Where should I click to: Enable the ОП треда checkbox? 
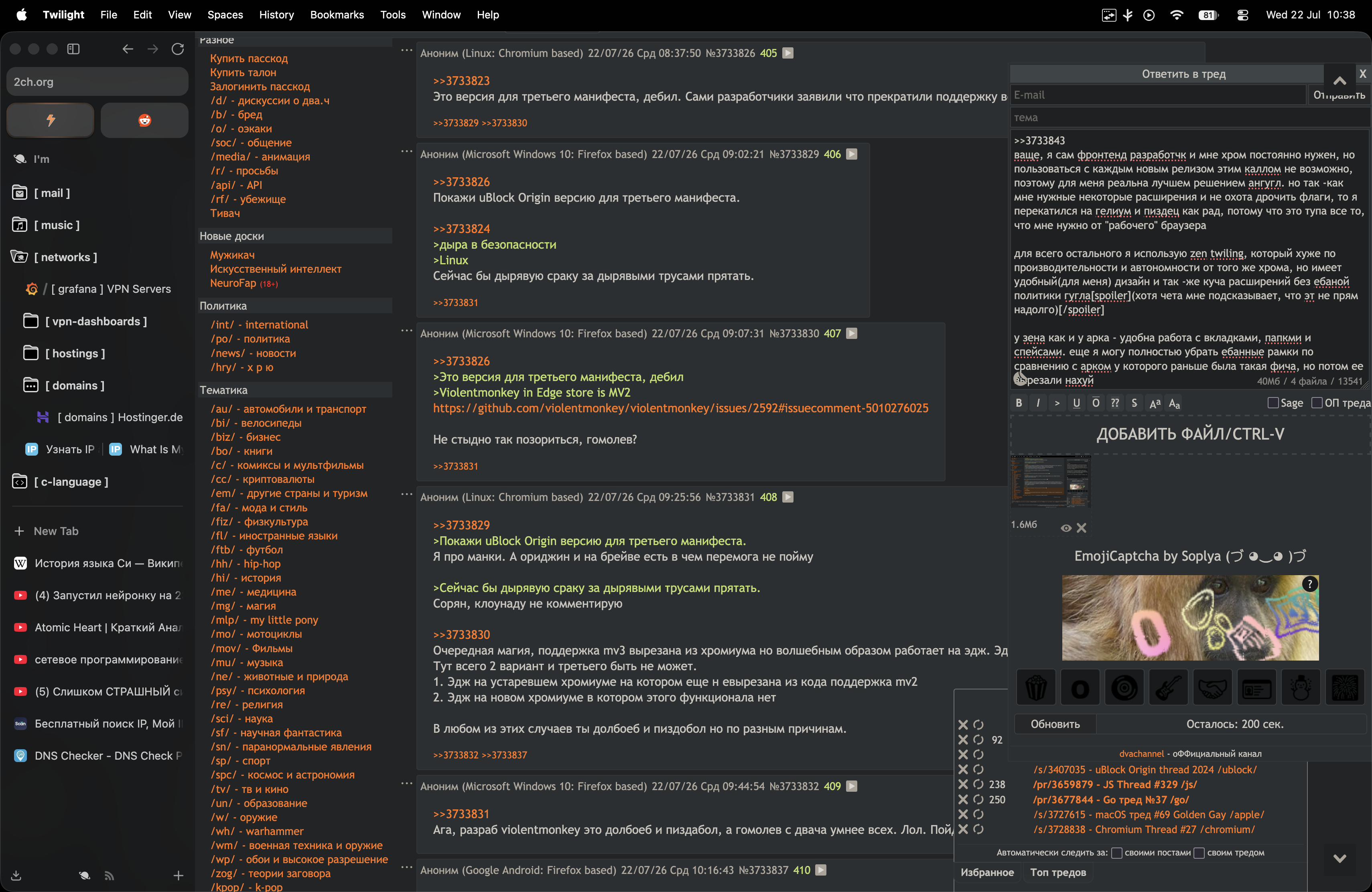[1317, 403]
